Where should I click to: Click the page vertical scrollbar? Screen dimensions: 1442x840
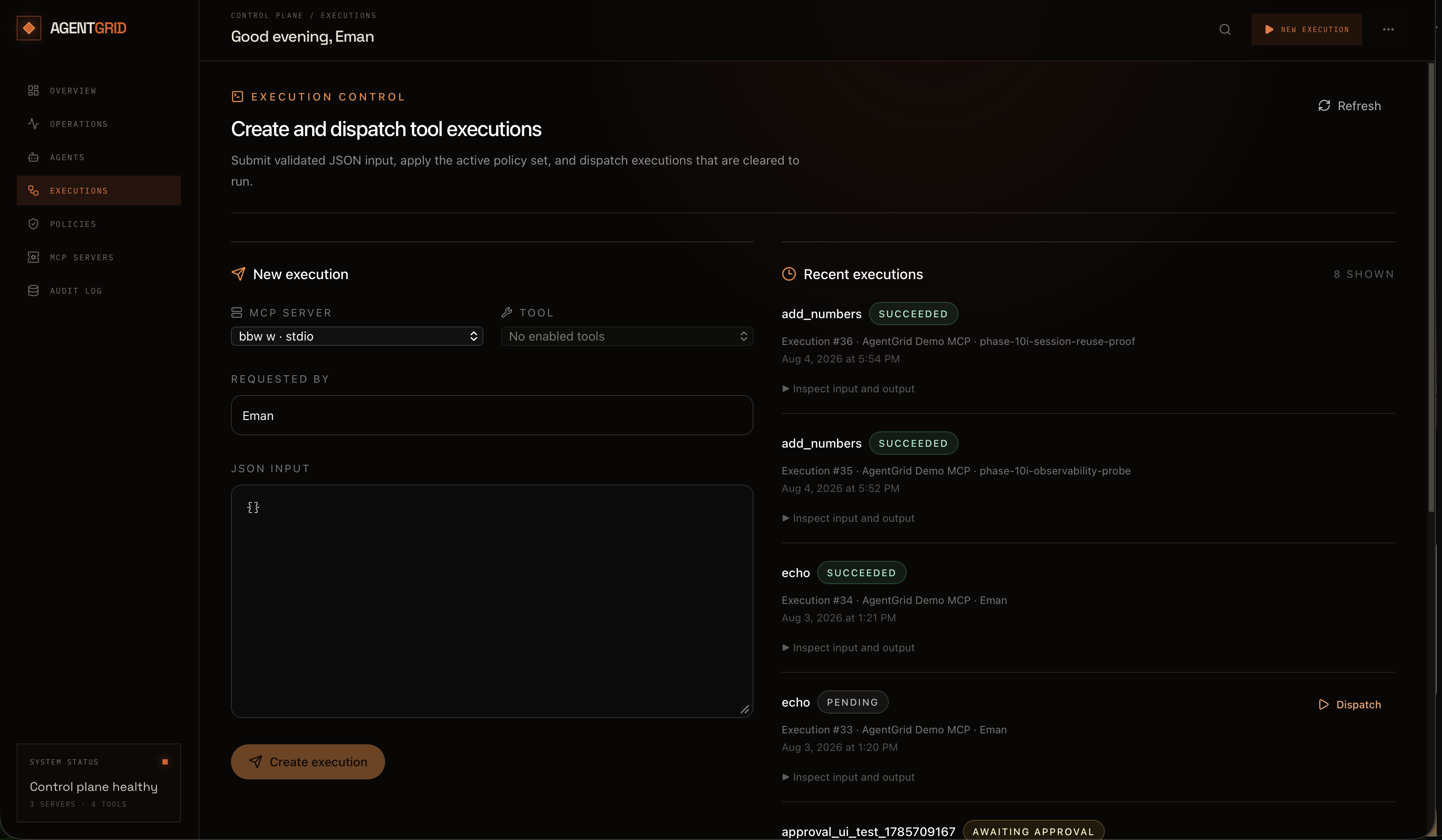coord(1431,287)
